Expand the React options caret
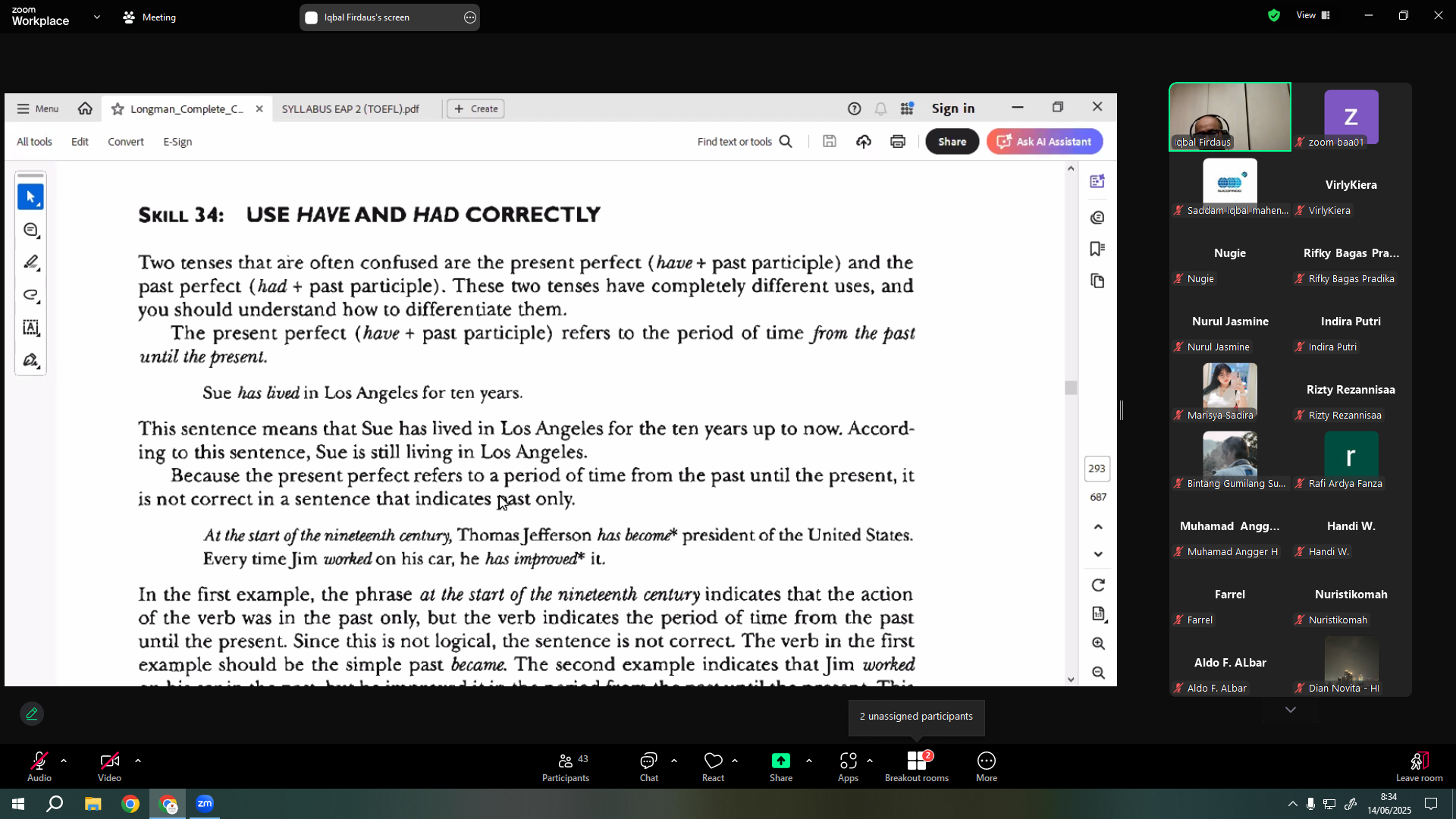 [x=735, y=761]
